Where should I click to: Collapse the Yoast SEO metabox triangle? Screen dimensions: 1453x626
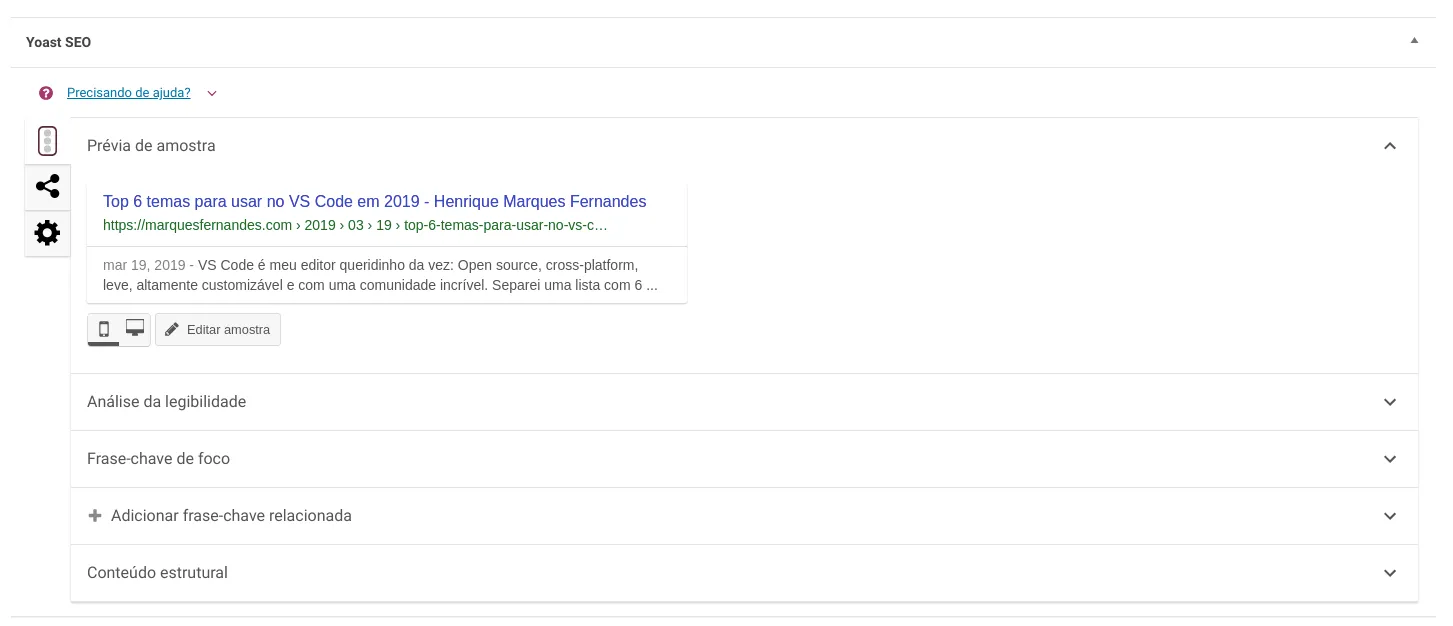tap(1414, 41)
